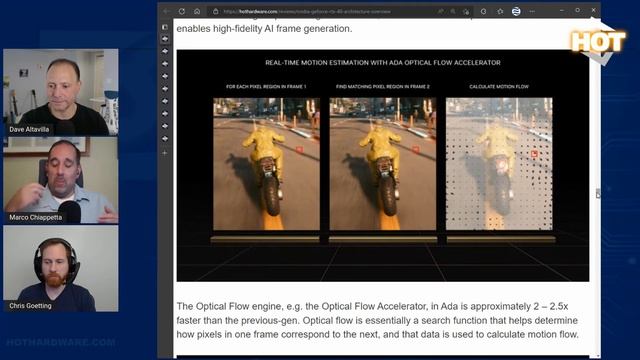640x360 pixels.
Task: Open the browser home page icon
Action: click(197, 11)
